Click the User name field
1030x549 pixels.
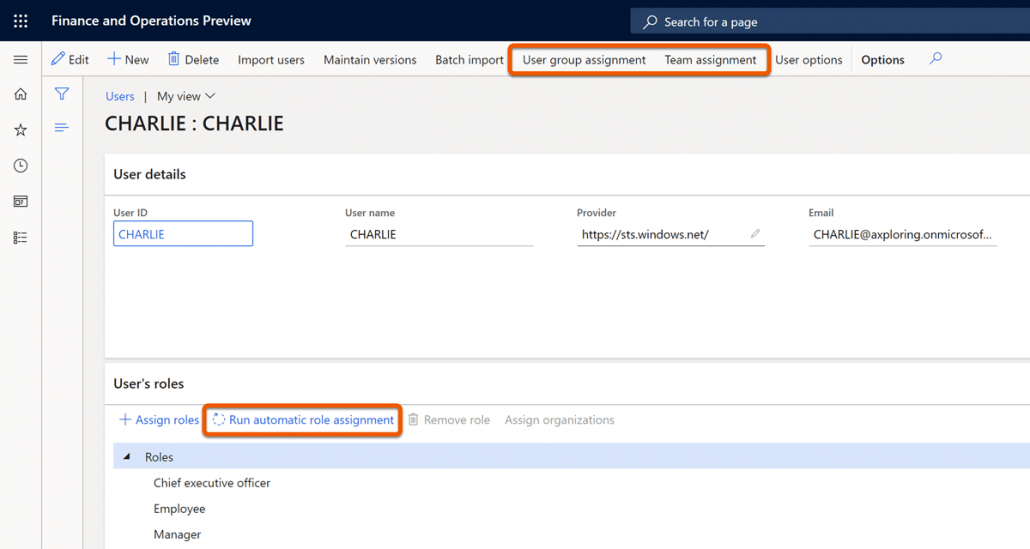[439, 234]
